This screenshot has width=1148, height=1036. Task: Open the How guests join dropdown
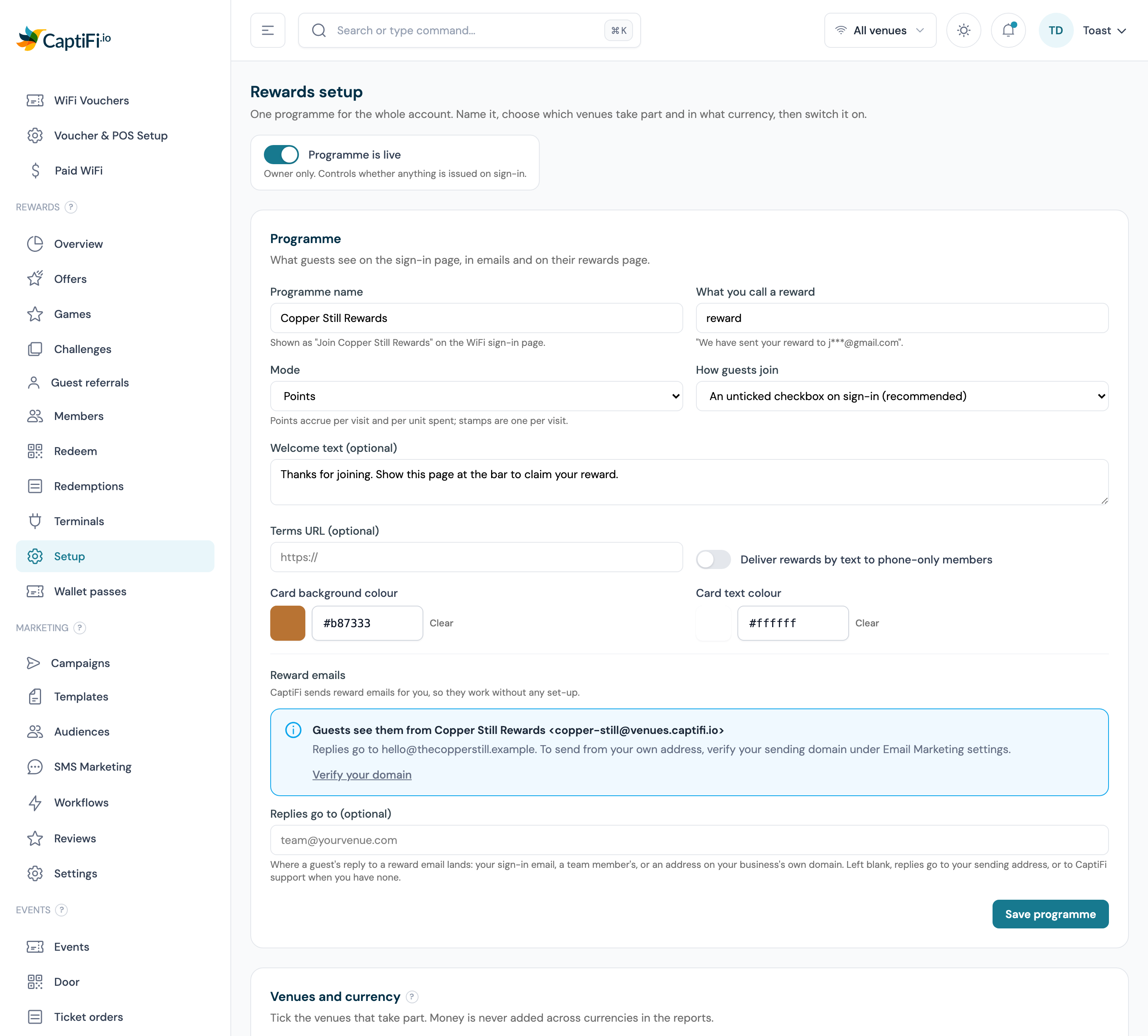coord(902,396)
